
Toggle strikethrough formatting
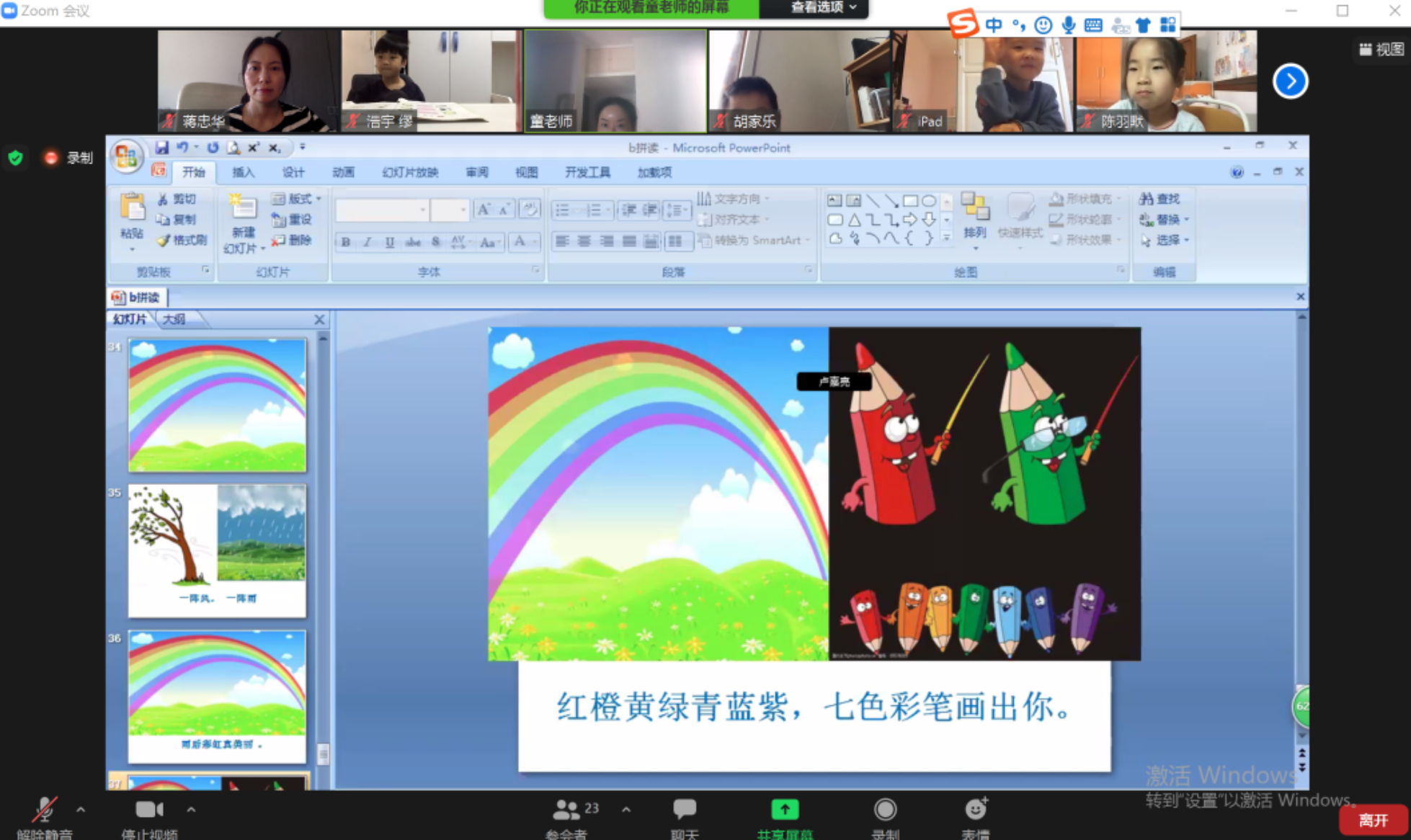coord(413,242)
